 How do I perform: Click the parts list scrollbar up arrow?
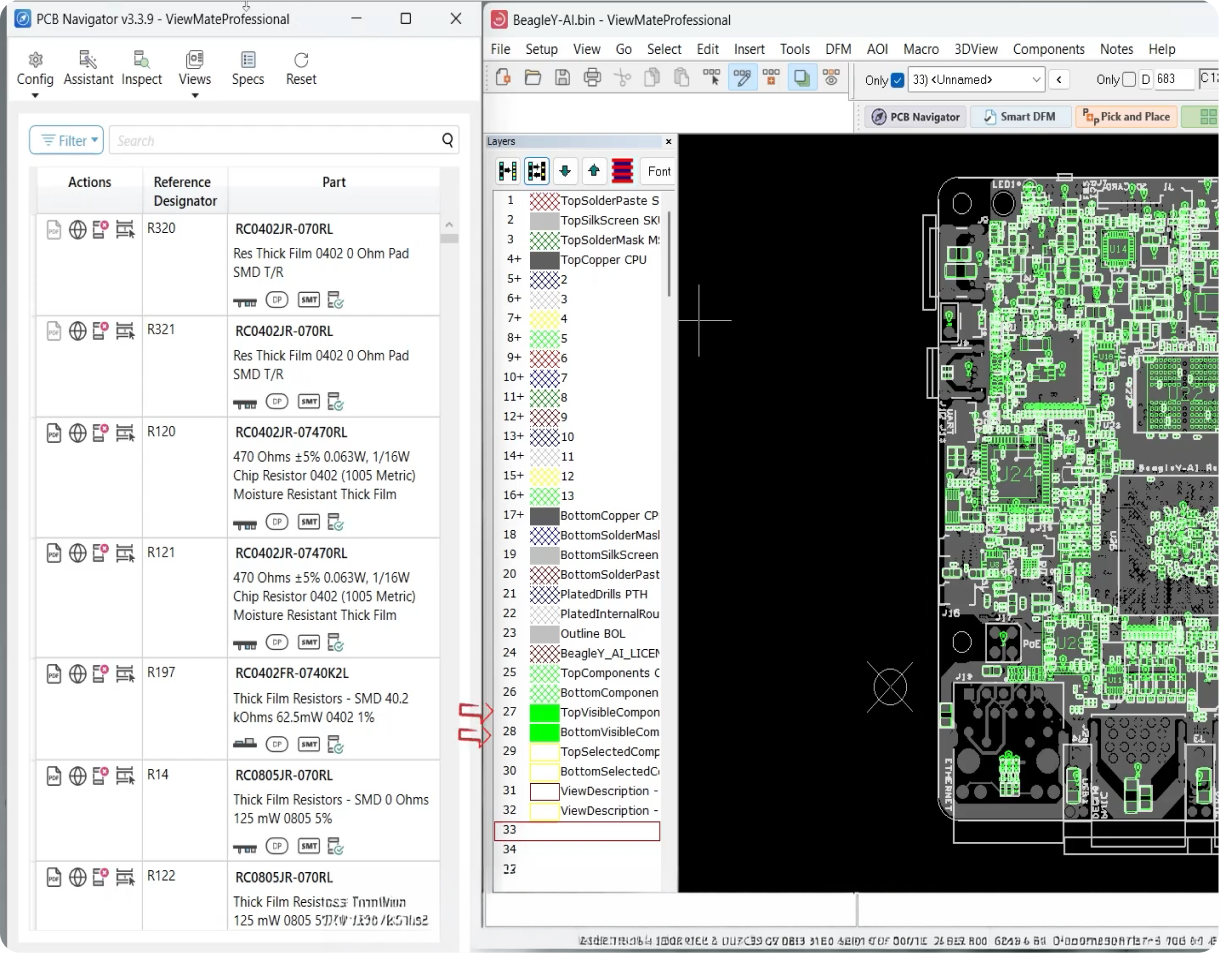click(449, 225)
